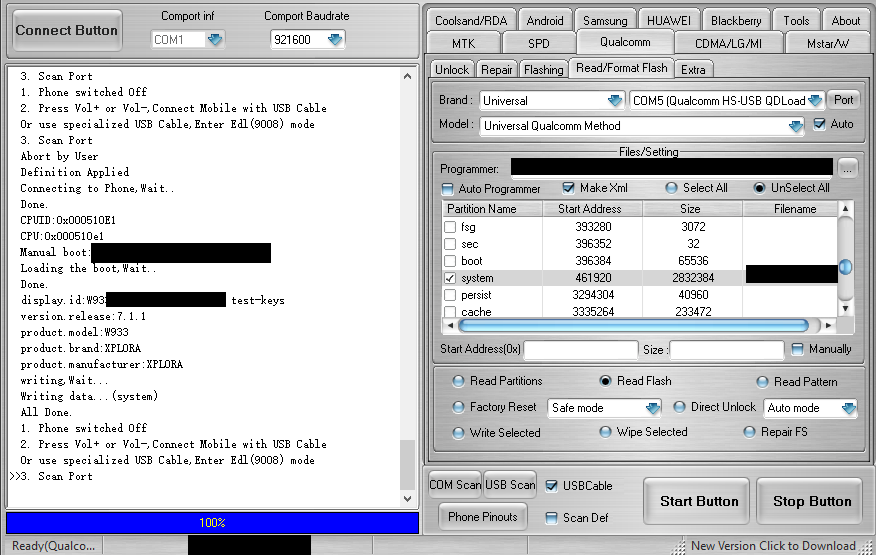Click the Size input field
Screen dimensions: 876x555
pos(727,350)
